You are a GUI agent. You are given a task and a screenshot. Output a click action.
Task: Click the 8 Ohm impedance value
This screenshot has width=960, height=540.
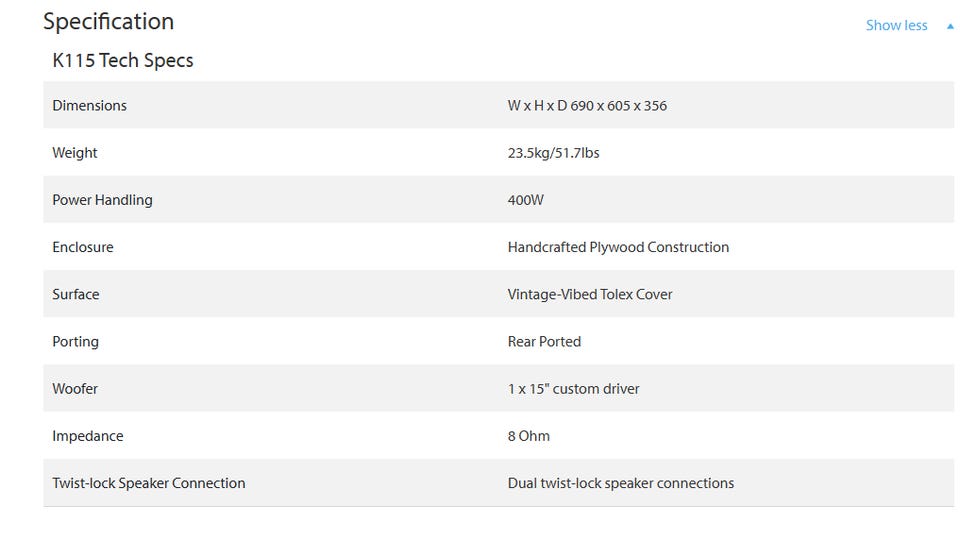point(528,435)
